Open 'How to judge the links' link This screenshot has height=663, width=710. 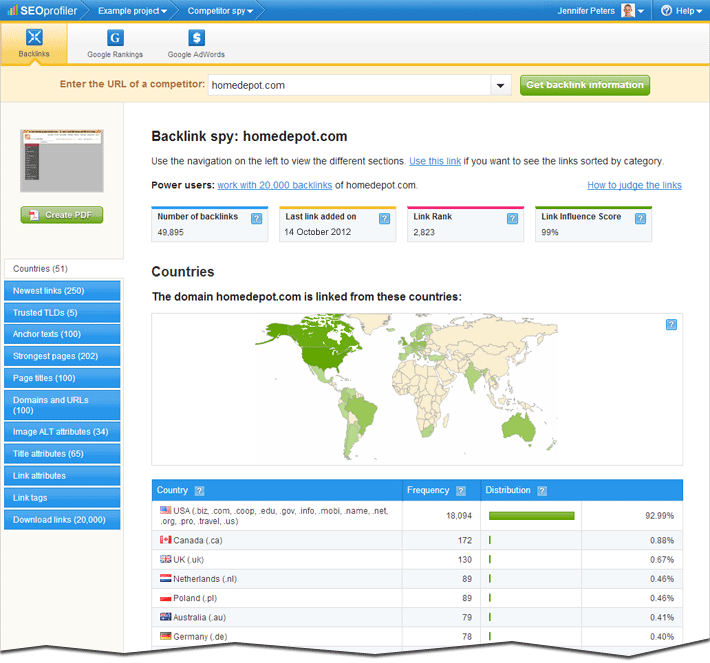(x=634, y=185)
